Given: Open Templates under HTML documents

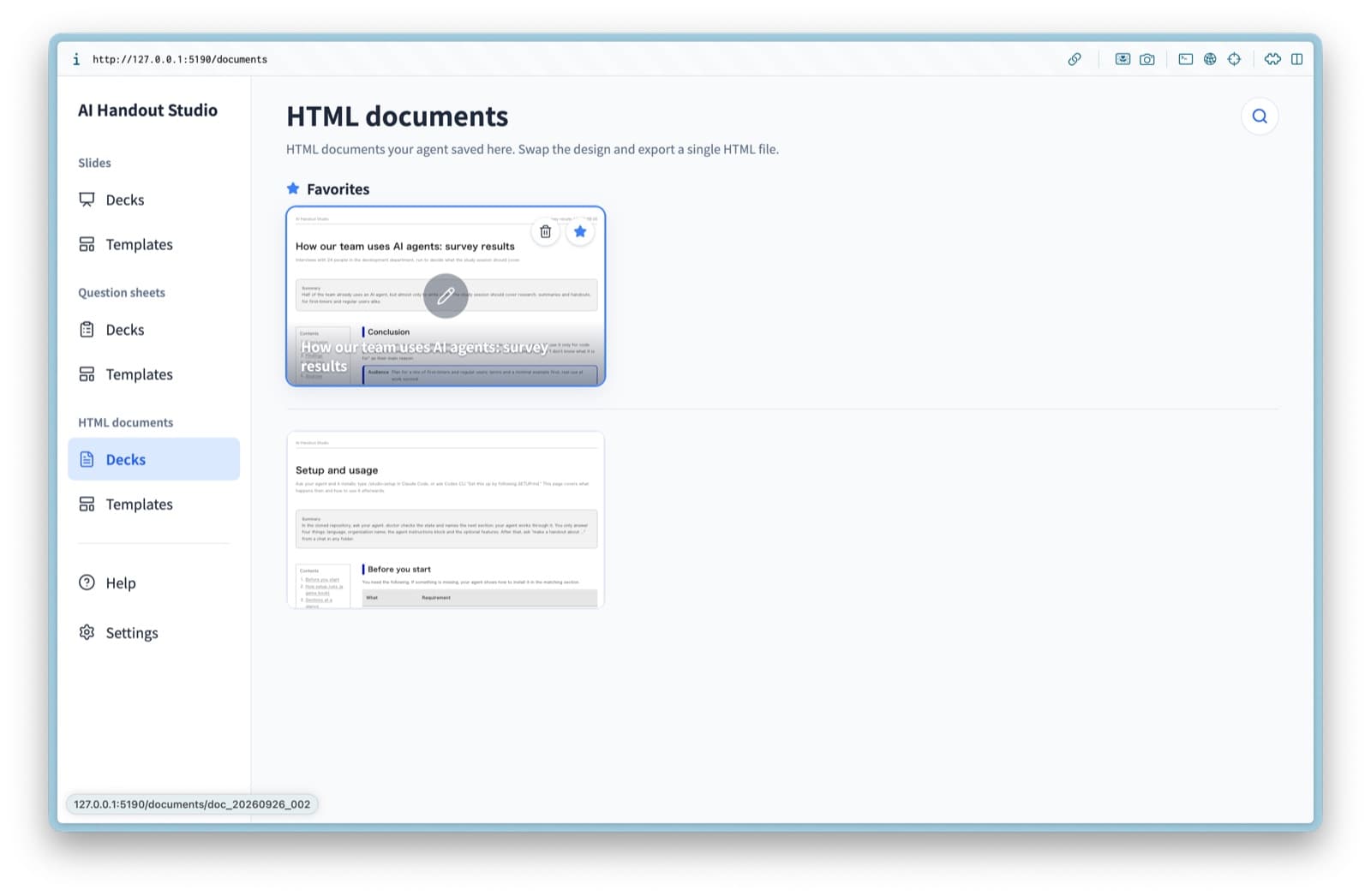Looking at the screenshot, I should pos(154,505).
